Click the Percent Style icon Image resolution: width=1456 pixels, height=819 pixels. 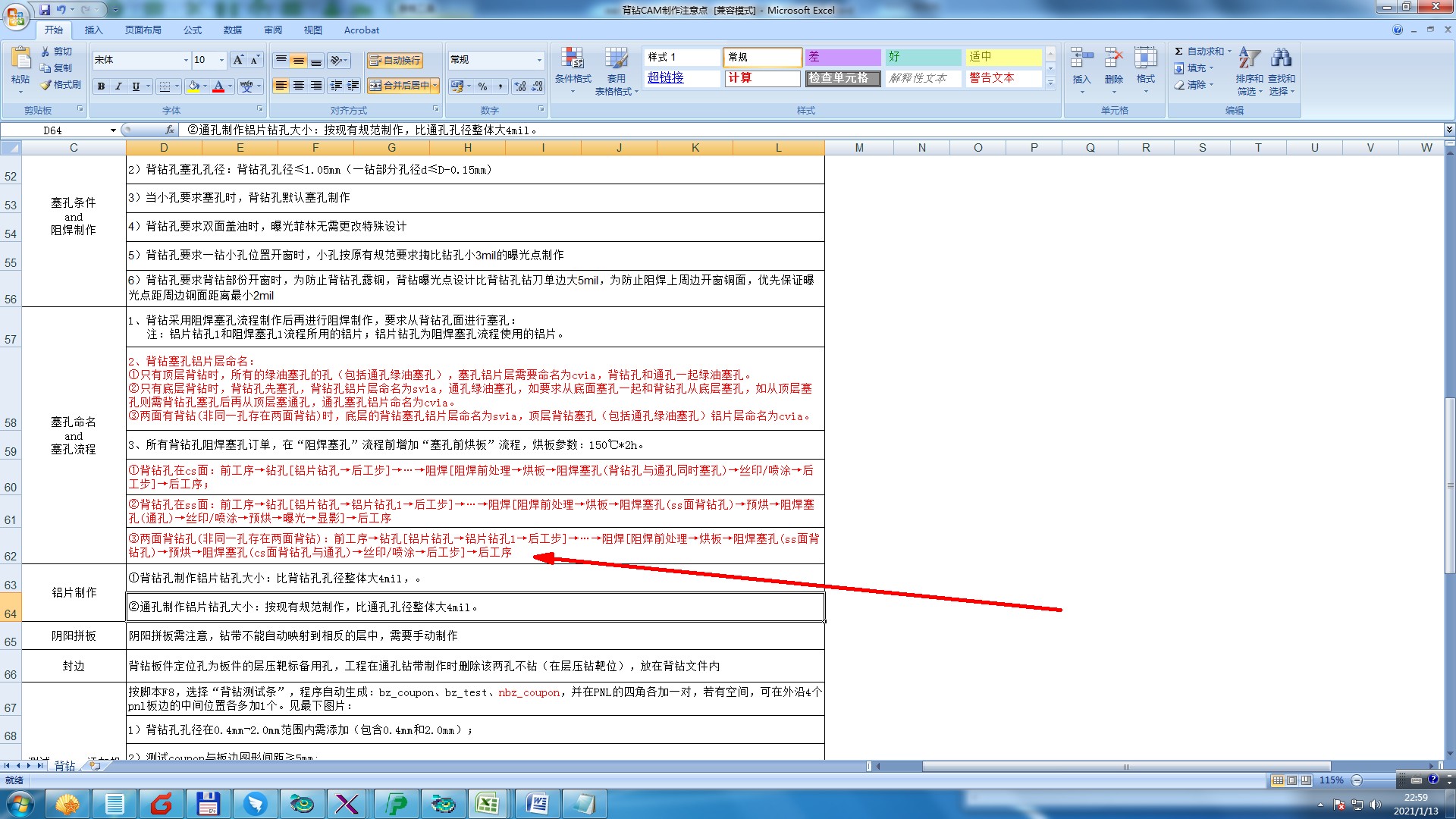pos(482,86)
